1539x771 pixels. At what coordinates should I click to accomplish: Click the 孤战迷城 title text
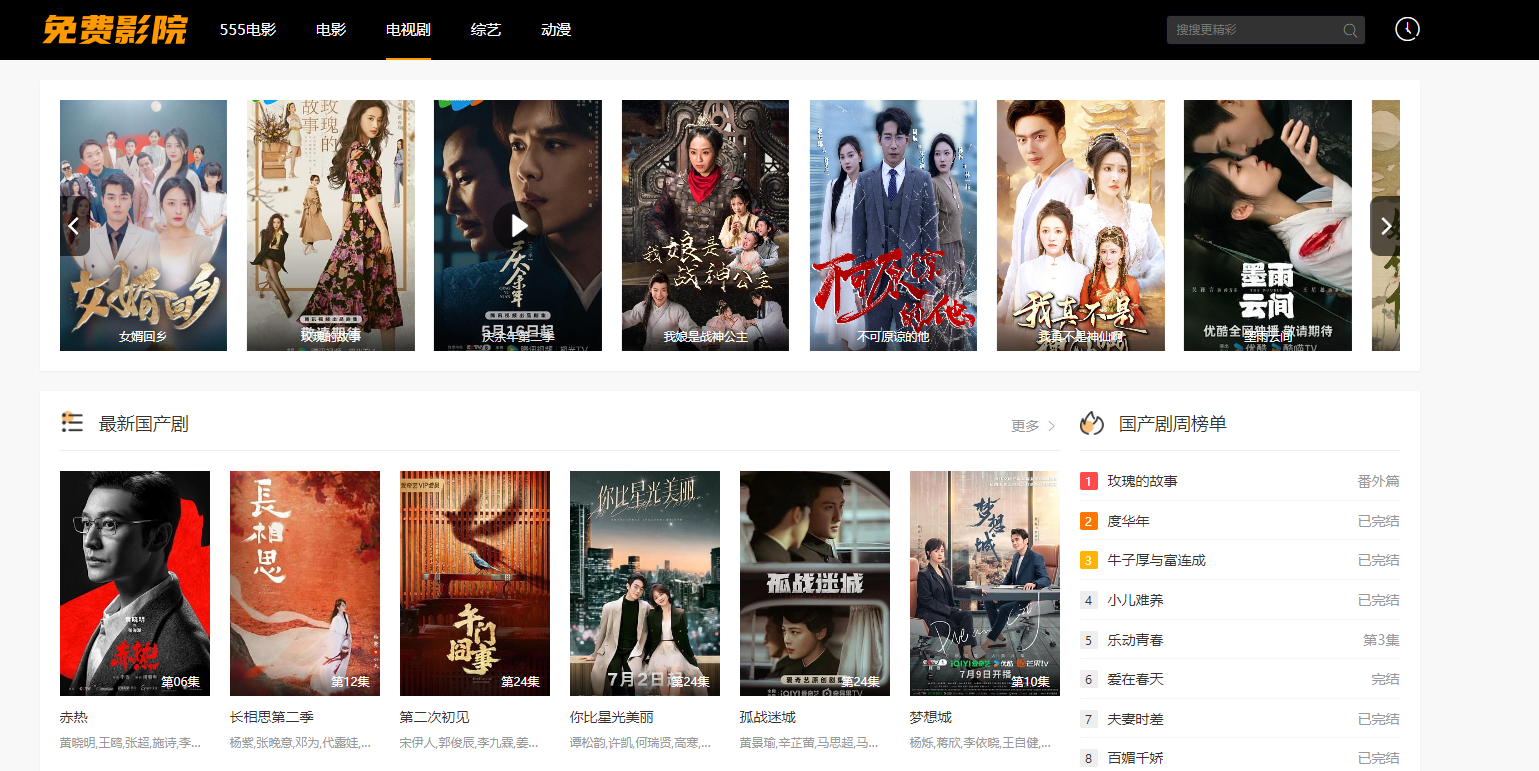768,718
